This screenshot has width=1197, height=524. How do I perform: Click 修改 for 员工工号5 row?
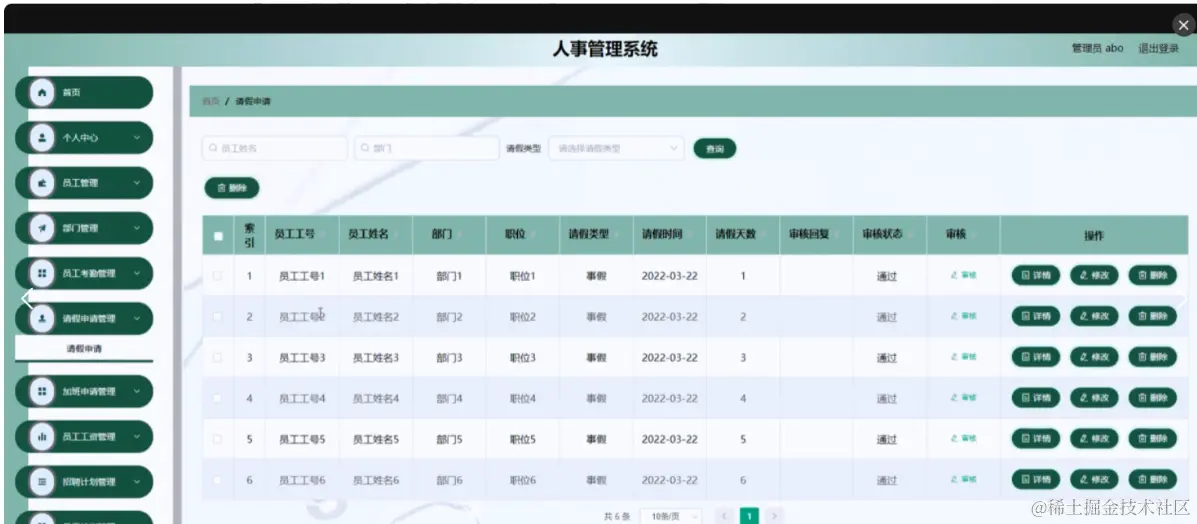click(x=1094, y=438)
